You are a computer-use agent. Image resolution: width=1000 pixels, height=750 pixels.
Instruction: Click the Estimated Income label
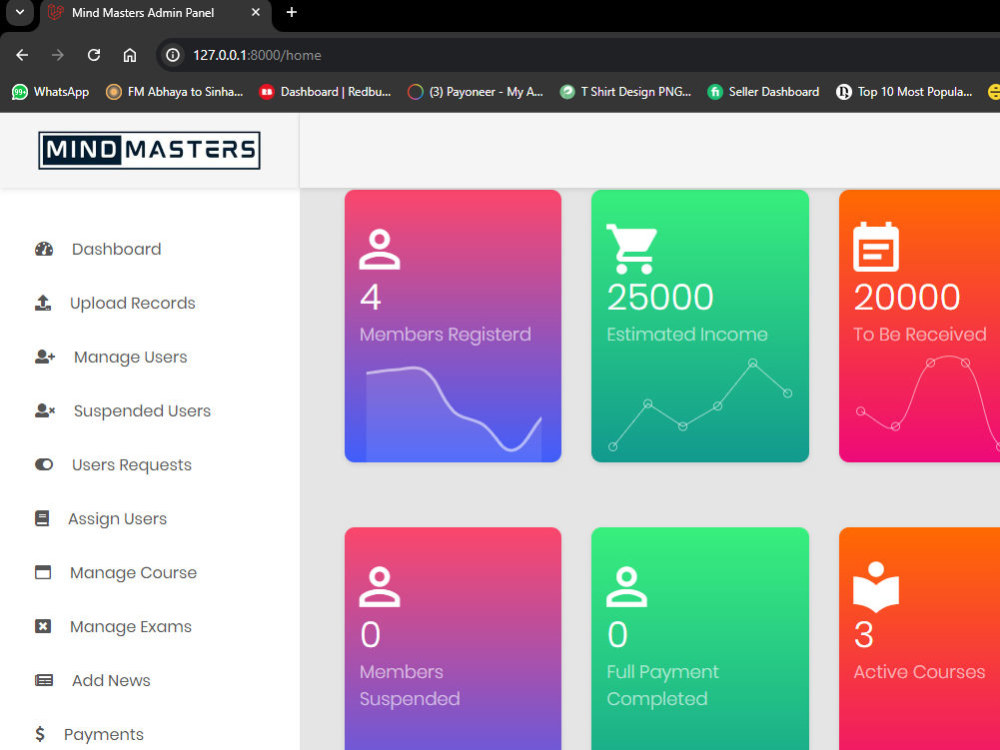(x=687, y=334)
